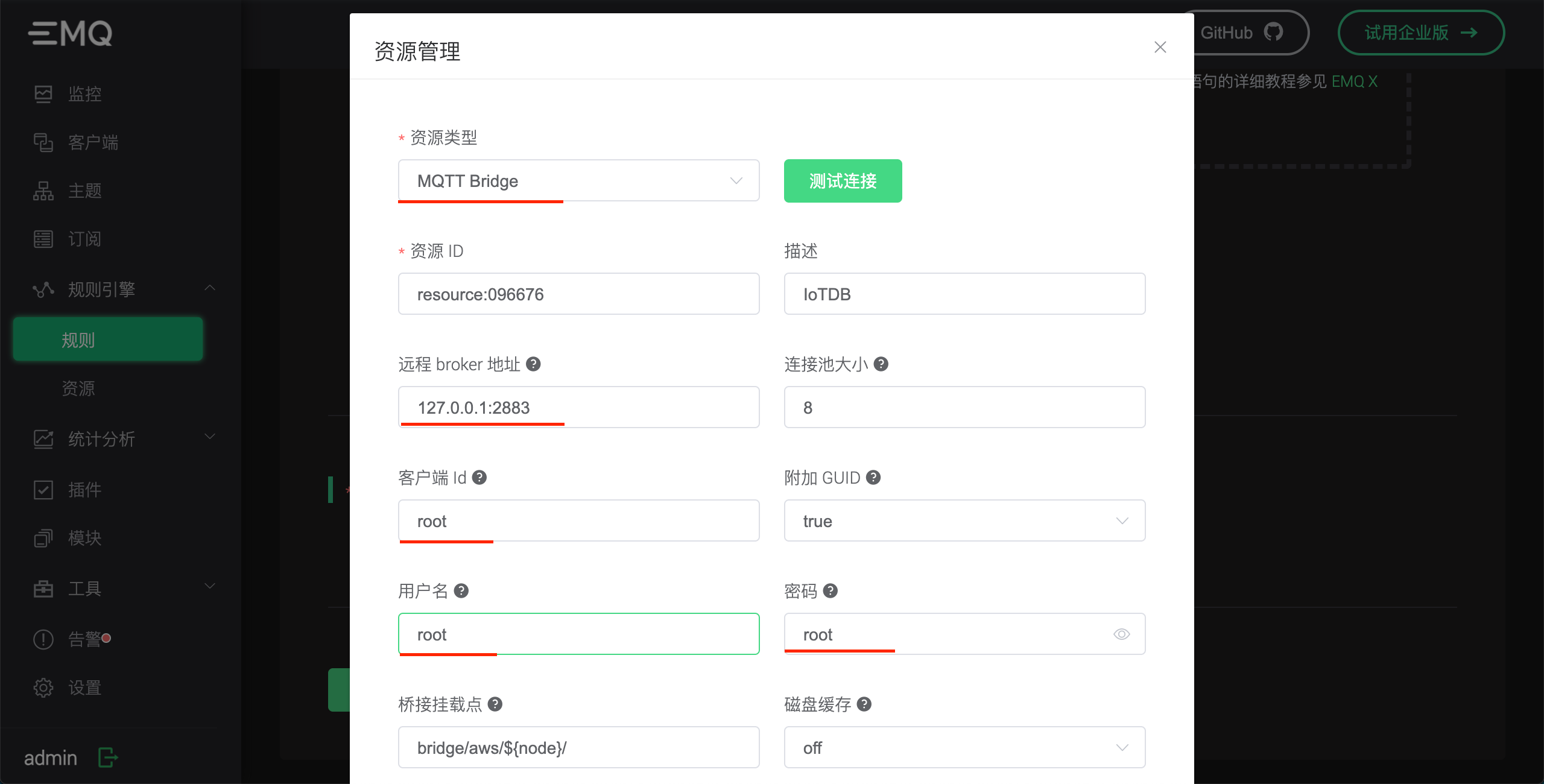The image size is (1544, 784).
Task: Click the 资源 ID input field
Action: (x=578, y=294)
